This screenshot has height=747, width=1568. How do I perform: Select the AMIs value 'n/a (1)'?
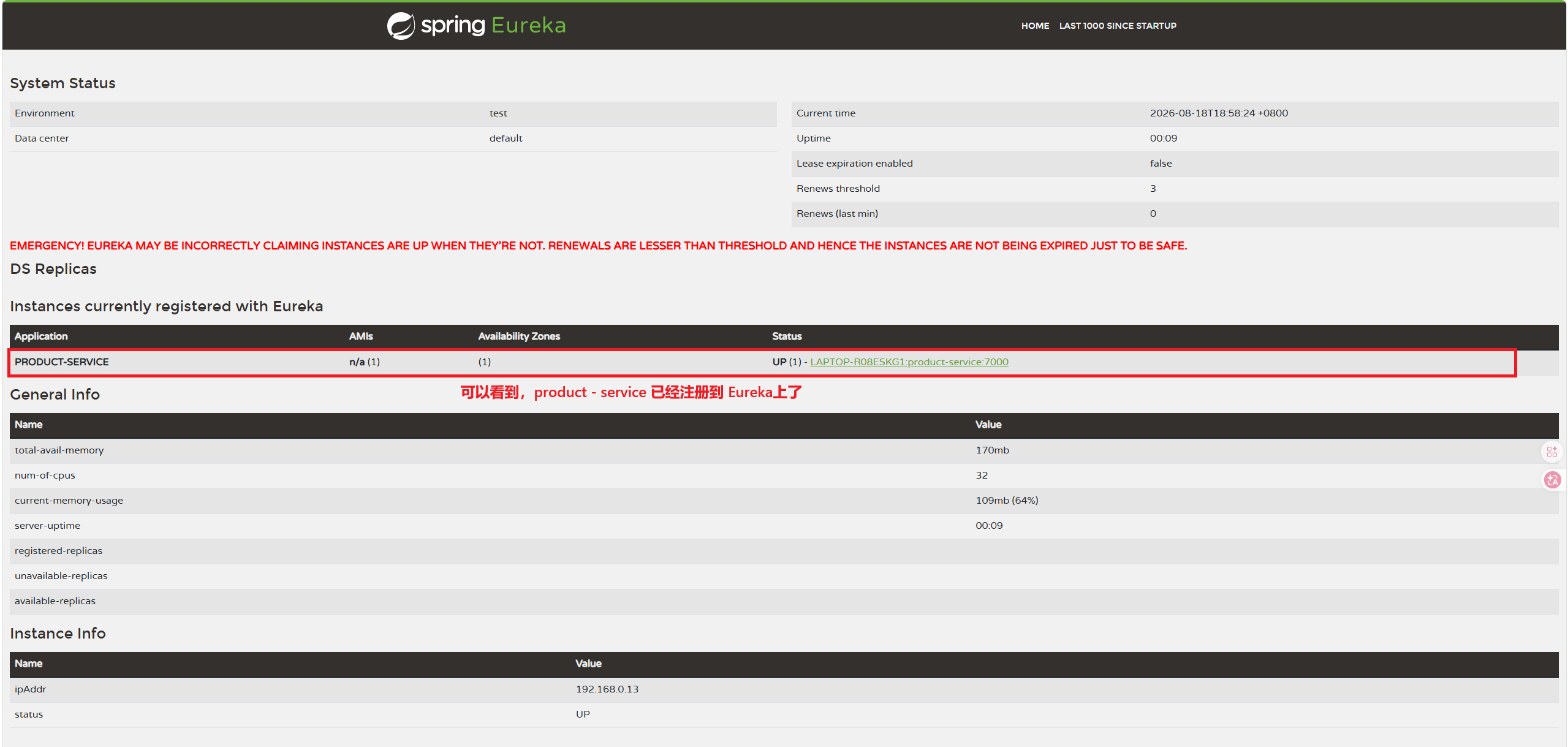(x=365, y=362)
